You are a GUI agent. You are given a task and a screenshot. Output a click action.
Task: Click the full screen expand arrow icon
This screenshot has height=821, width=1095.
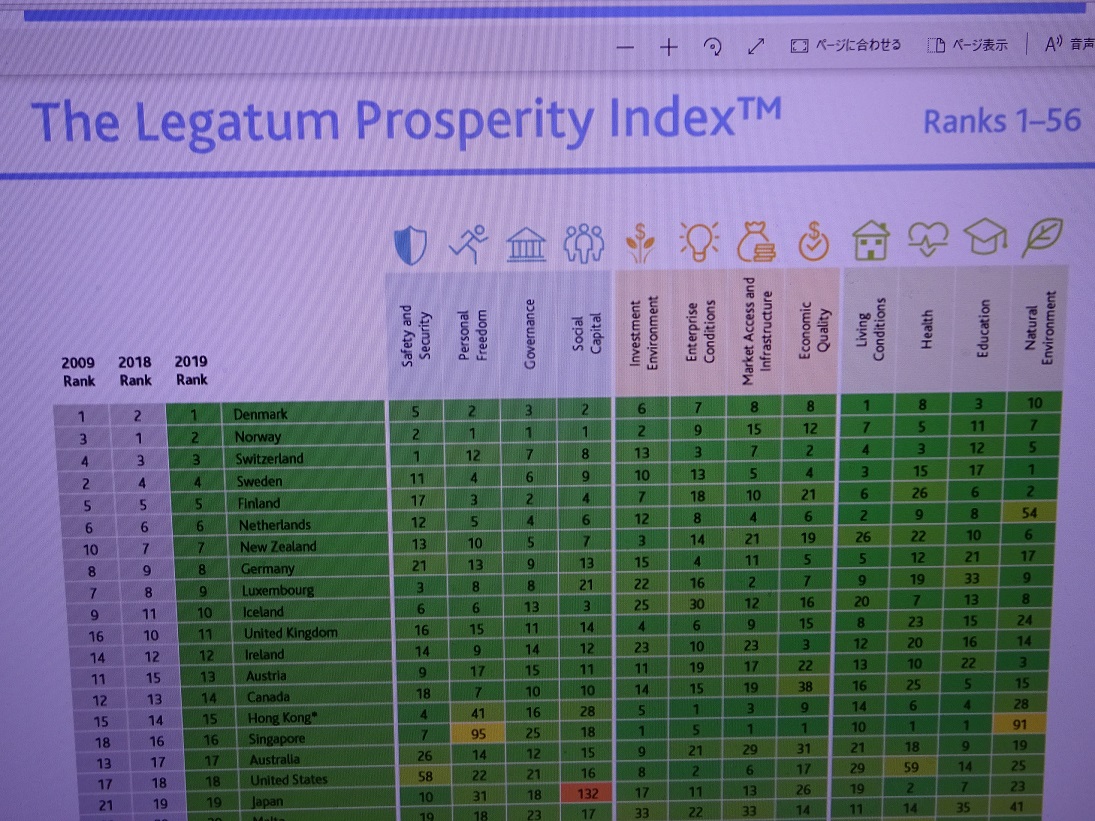(x=756, y=46)
